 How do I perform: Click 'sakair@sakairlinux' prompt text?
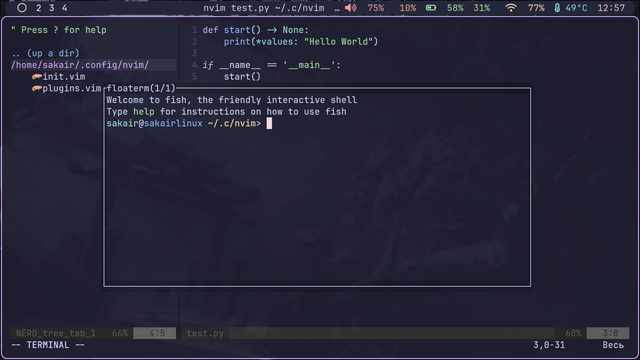tap(154, 123)
